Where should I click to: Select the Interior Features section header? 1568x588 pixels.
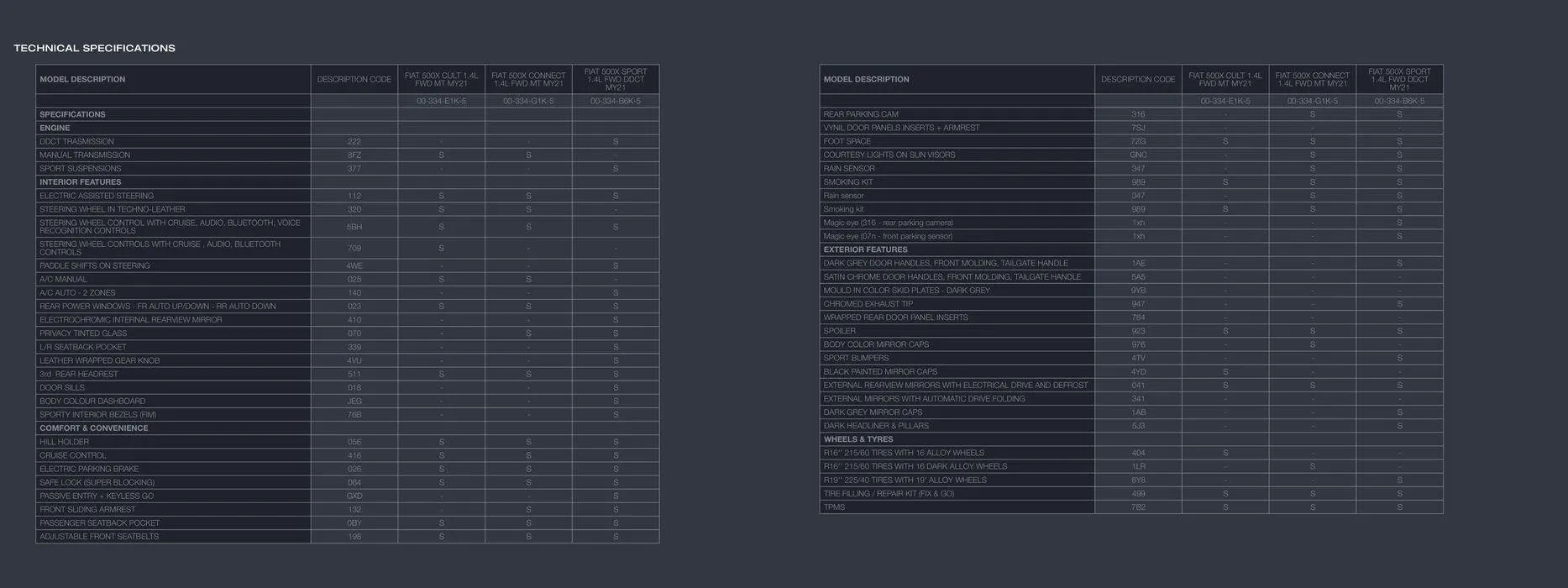[81, 182]
